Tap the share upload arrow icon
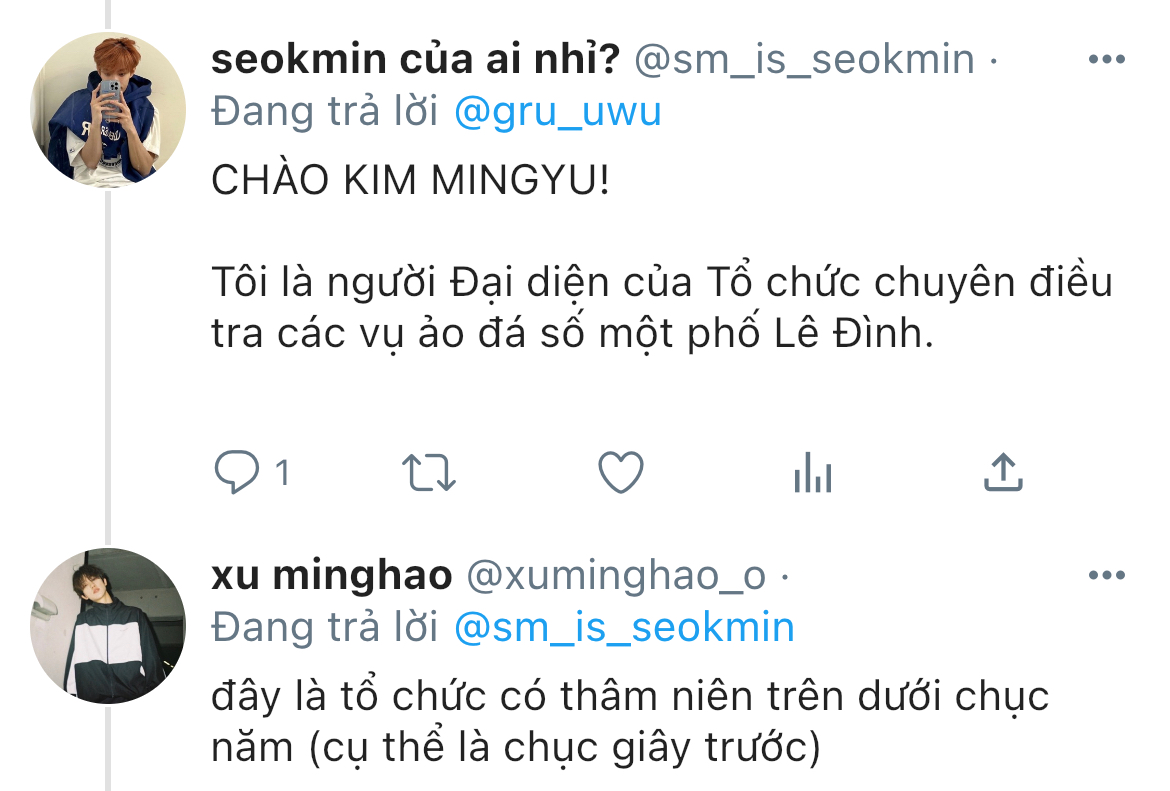The height and width of the screenshot is (791, 1170). pos(1003,472)
